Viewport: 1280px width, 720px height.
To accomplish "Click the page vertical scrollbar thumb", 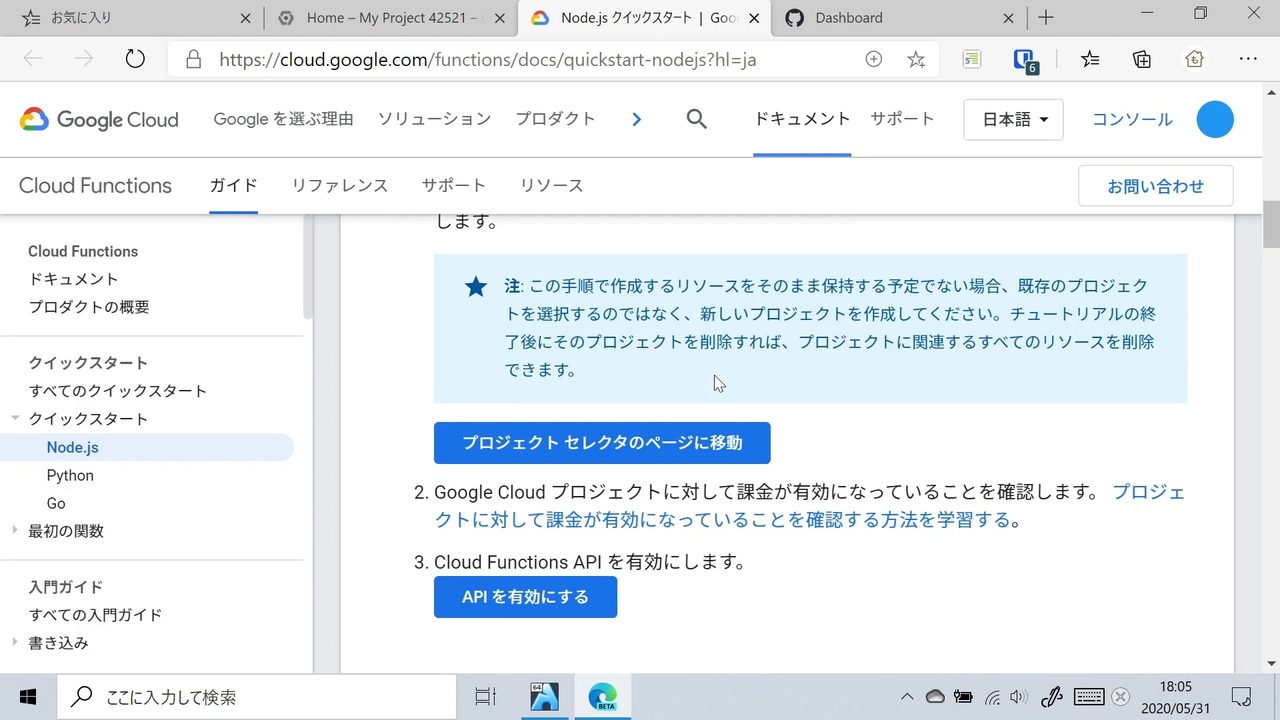I will click(x=1271, y=224).
